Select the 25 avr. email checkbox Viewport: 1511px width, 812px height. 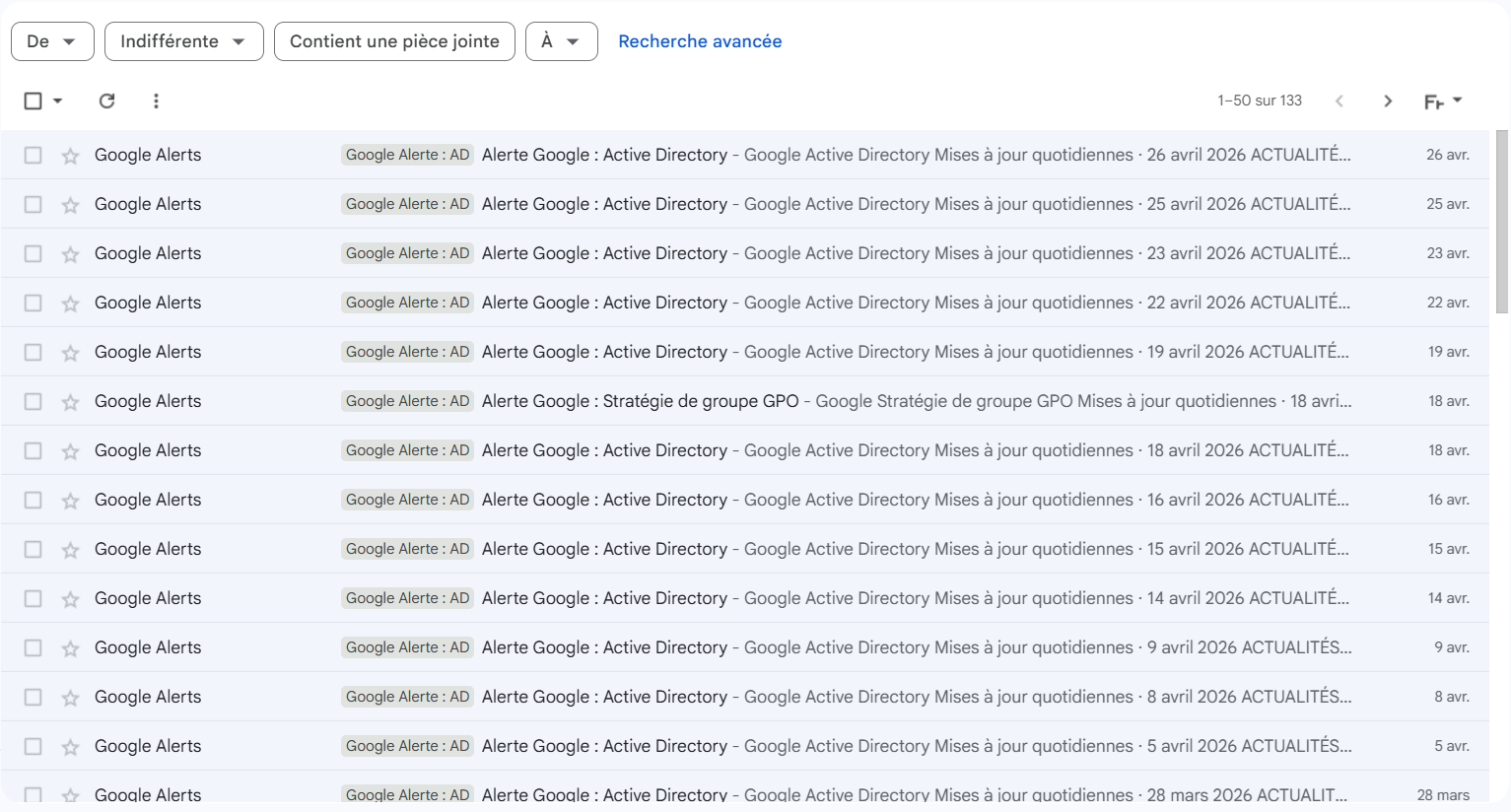[x=33, y=204]
